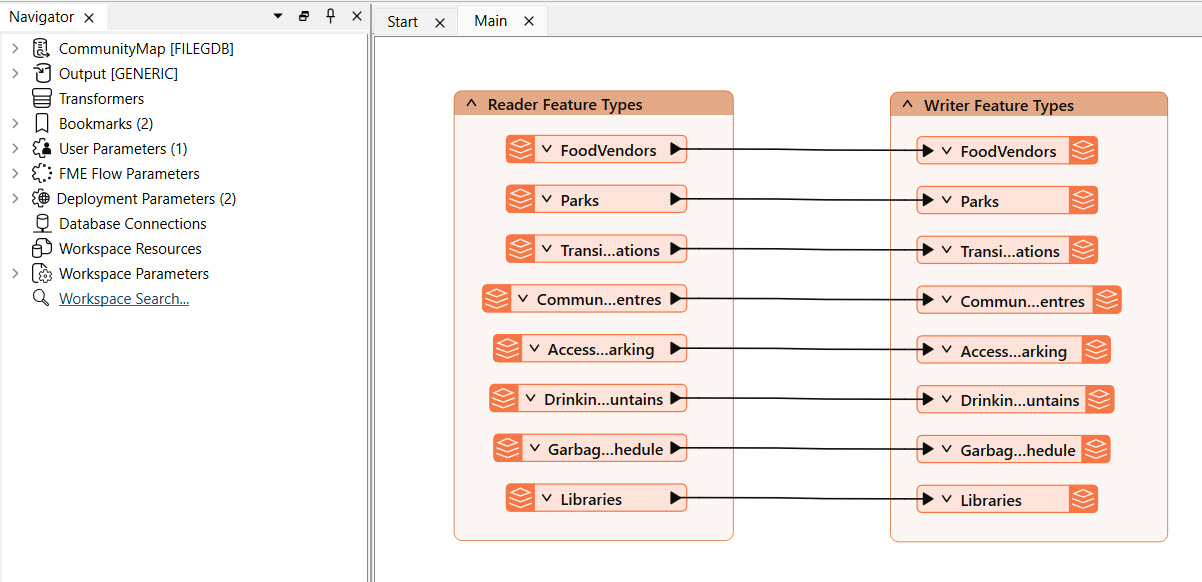Screen dimensions: 1202x582
Task: Click the Database Connections icon
Action: click(x=41, y=224)
